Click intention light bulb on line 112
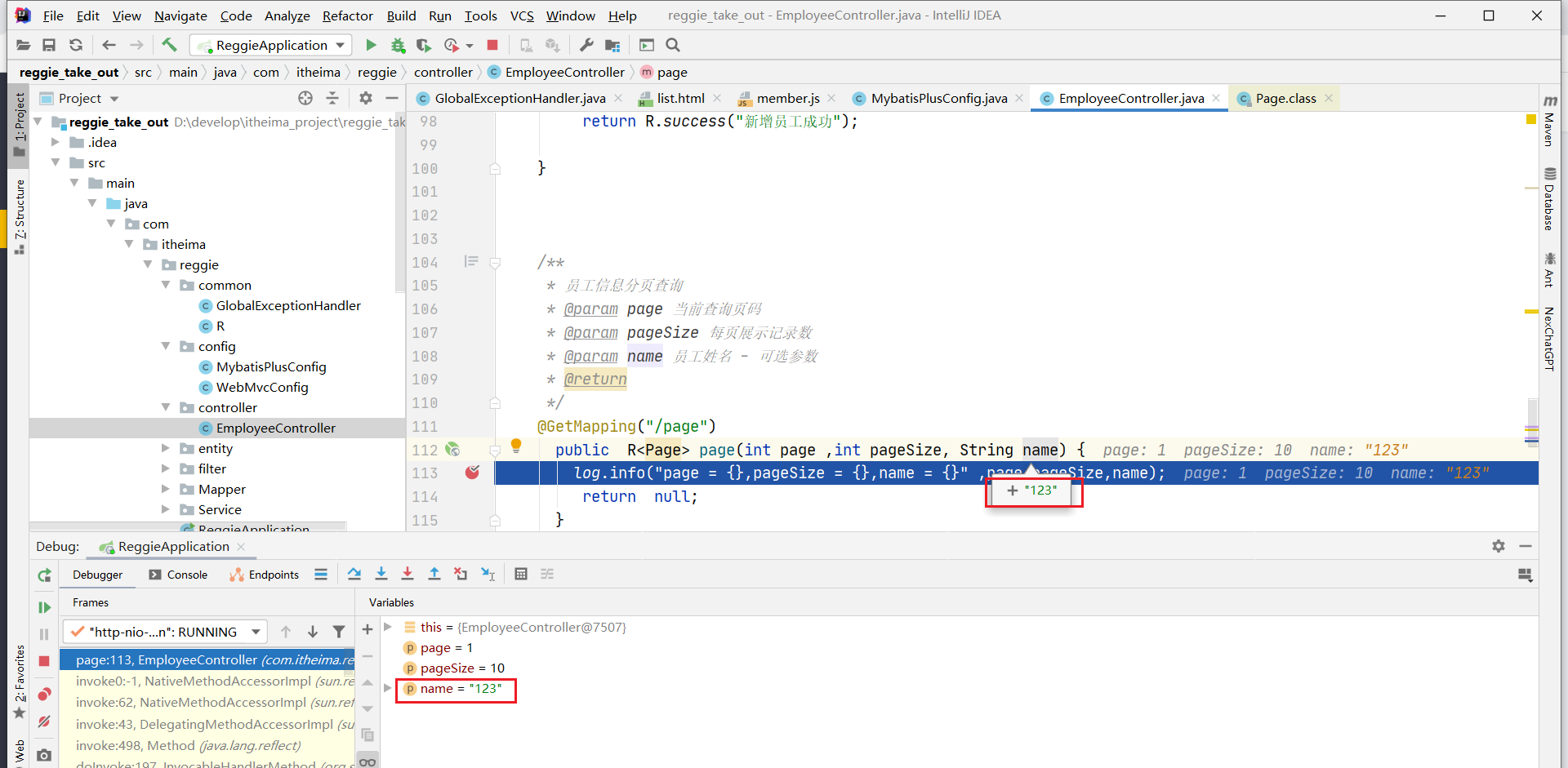Viewport: 1568px width, 768px height. (516, 446)
